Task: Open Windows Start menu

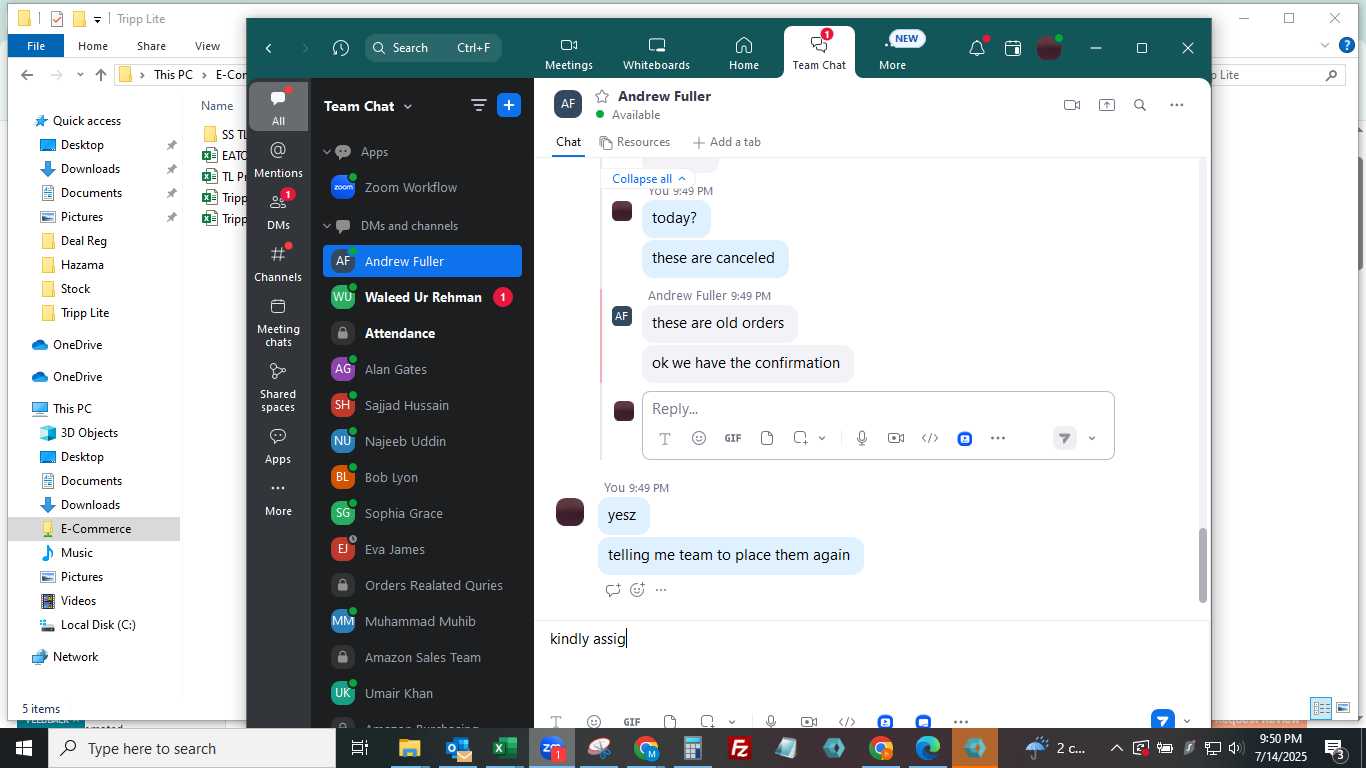Action: [x=24, y=748]
